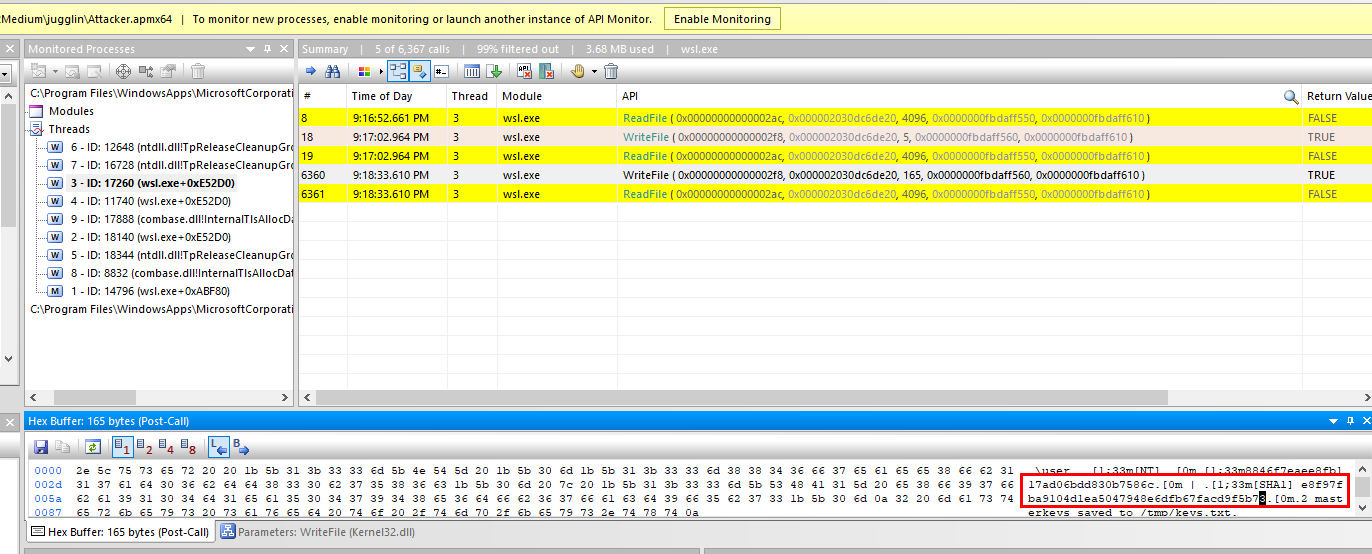Click the save icon in Hex Buffer toolbar

(x=41, y=447)
